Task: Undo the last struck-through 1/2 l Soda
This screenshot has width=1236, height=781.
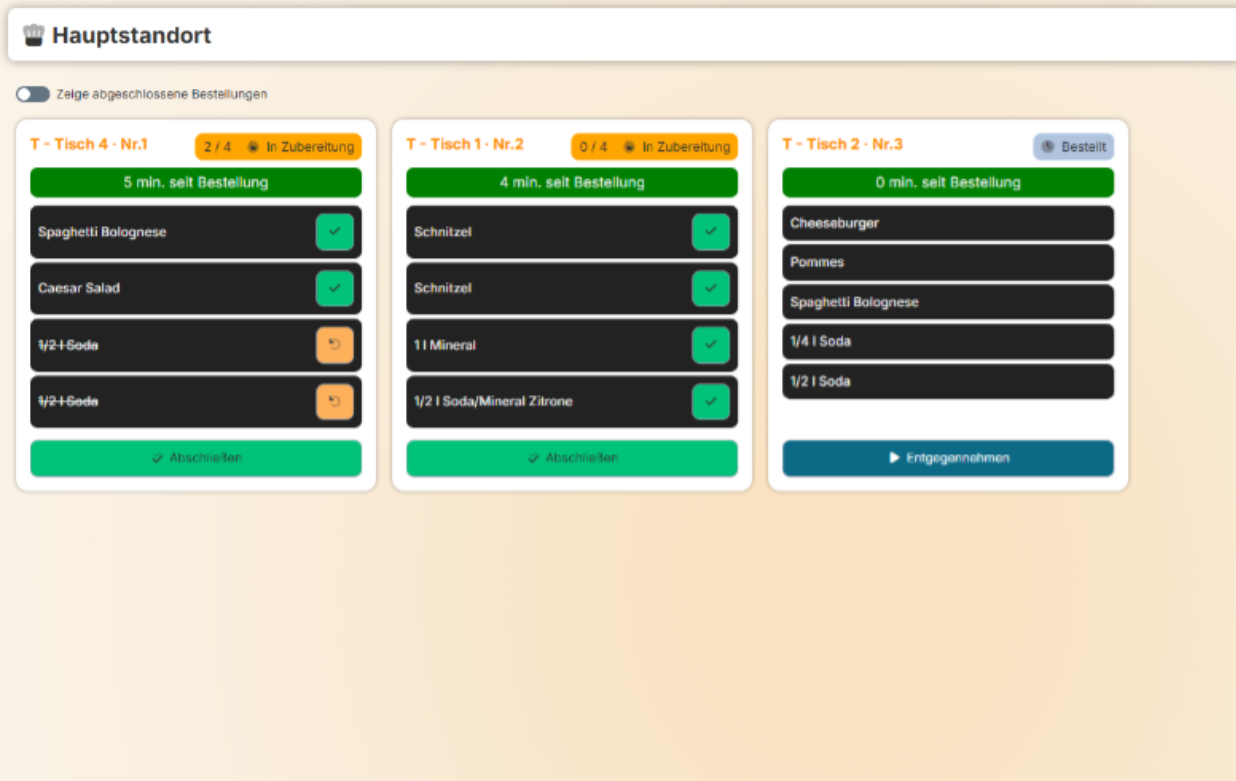Action: pyautogui.click(x=335, y=401)
